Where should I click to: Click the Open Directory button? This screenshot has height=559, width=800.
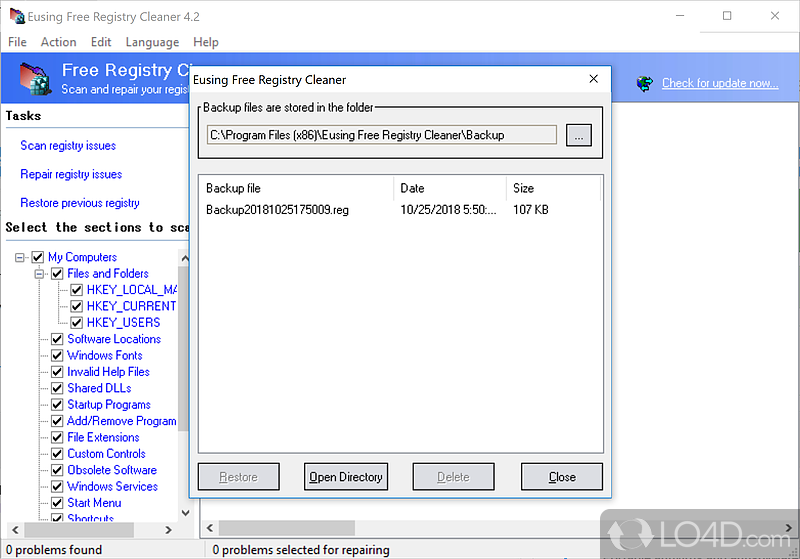click(x=346, y=477)
